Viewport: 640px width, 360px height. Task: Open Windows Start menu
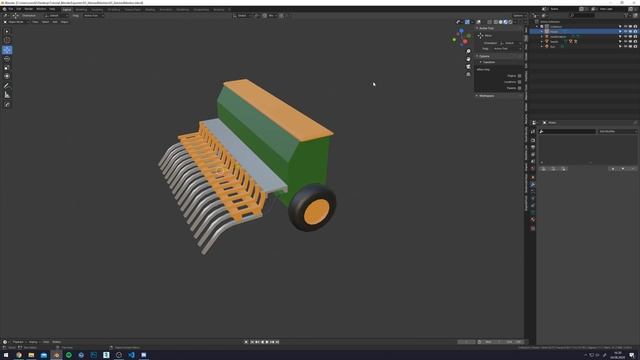(6, 355)
